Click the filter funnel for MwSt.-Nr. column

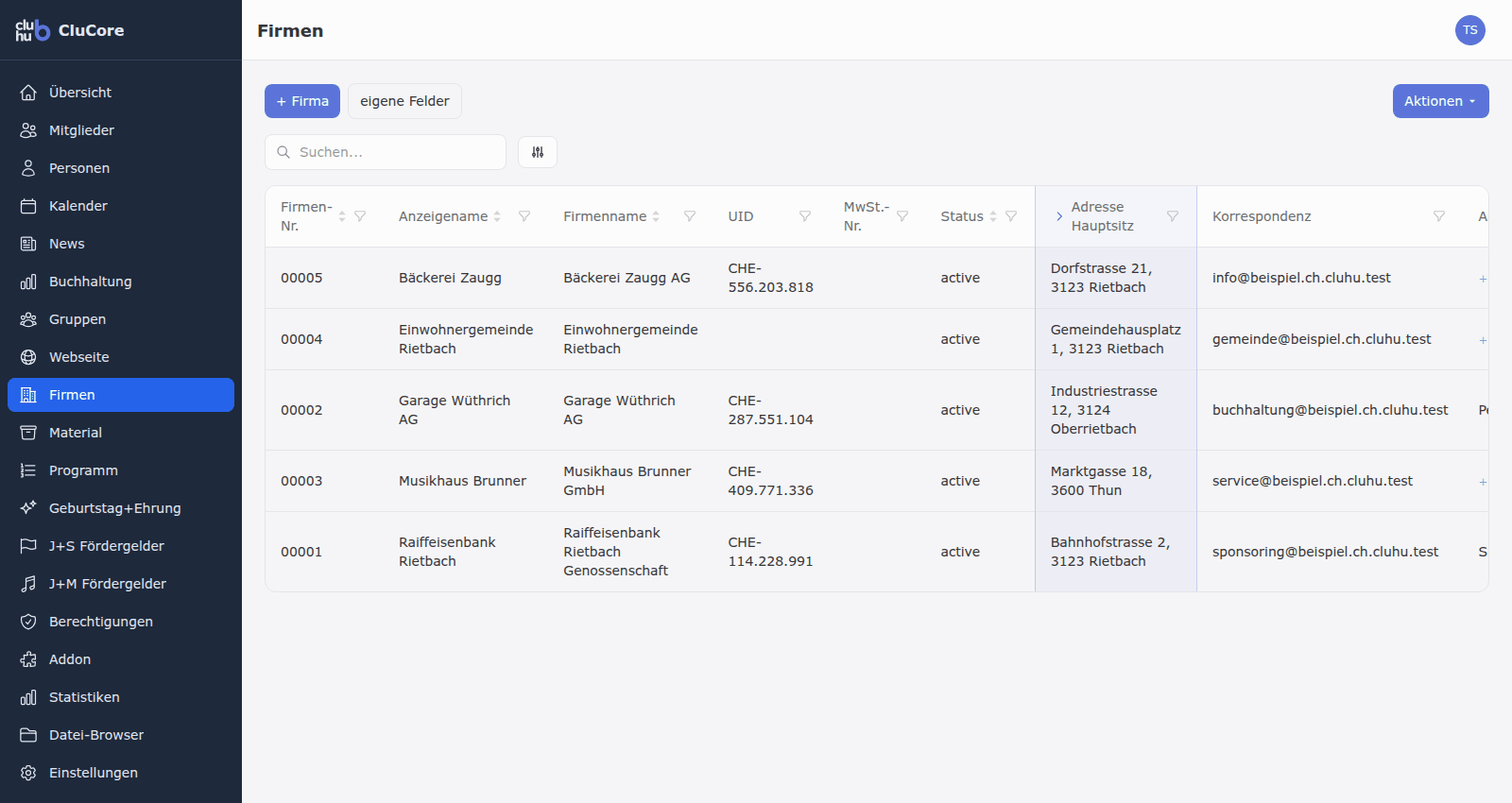(902, 216)
